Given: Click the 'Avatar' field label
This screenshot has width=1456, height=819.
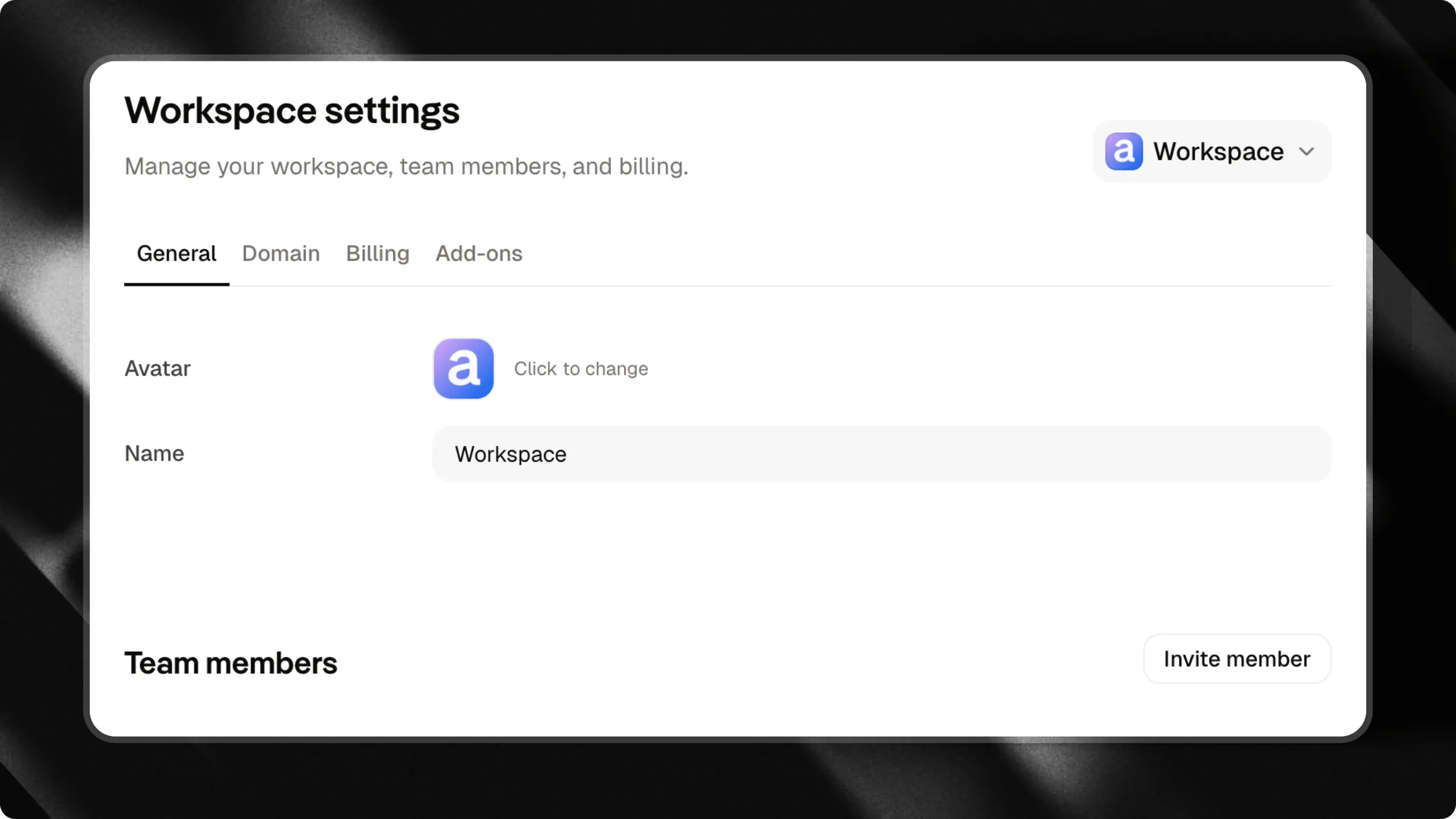Looking at the screenshot, I should [158, 369].
